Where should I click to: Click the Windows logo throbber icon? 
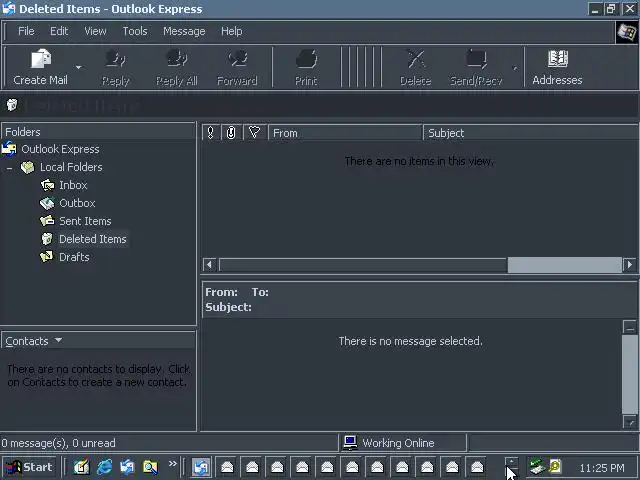click(627, 32)
